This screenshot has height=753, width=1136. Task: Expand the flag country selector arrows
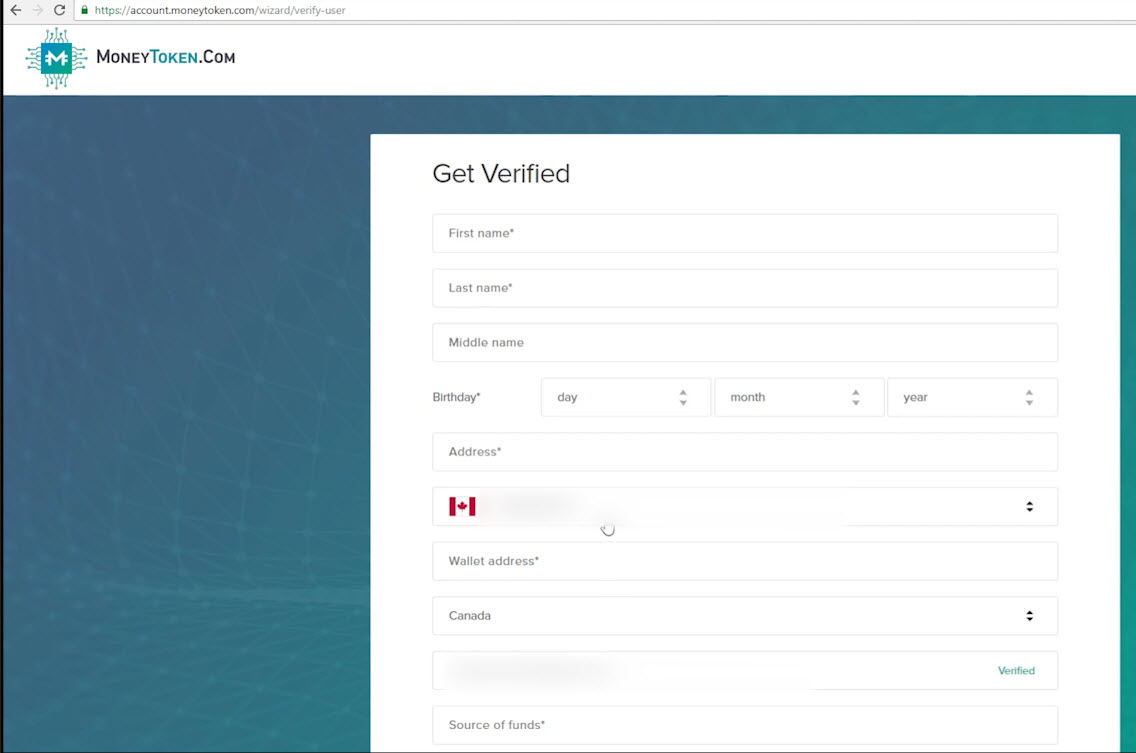point(1029,507)
